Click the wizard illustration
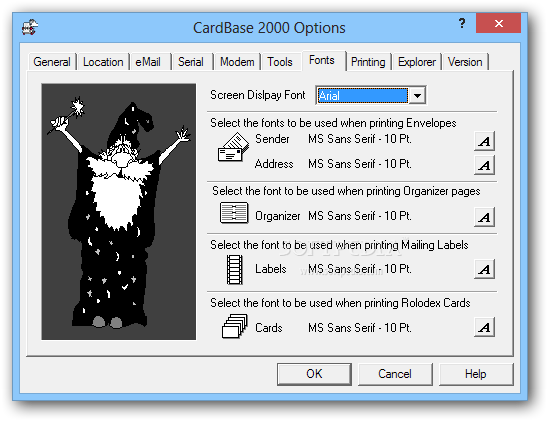This screenshot has width=548, height=421. pos(118,211)
